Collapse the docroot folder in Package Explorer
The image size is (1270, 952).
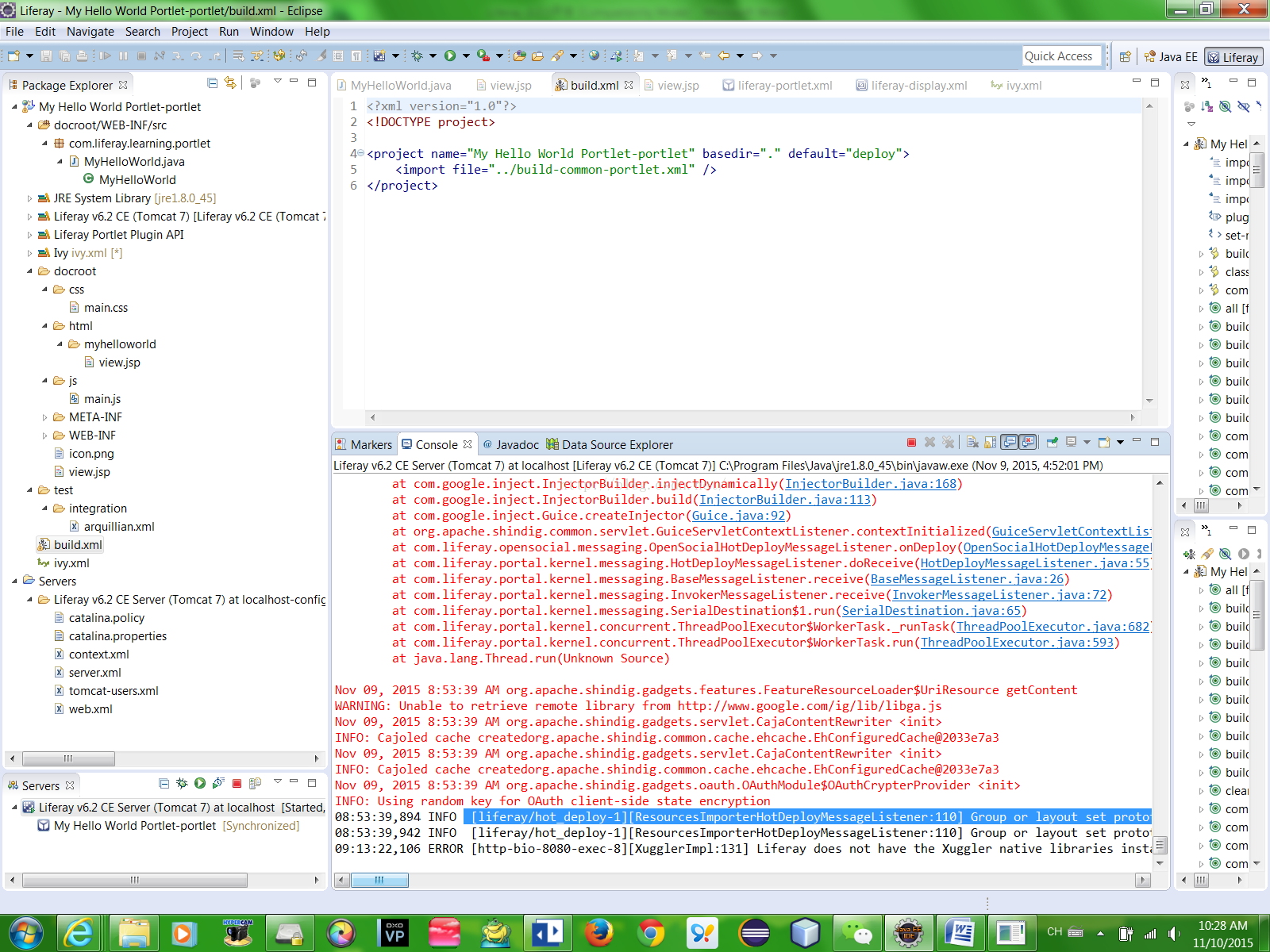[x=29, y=271]
